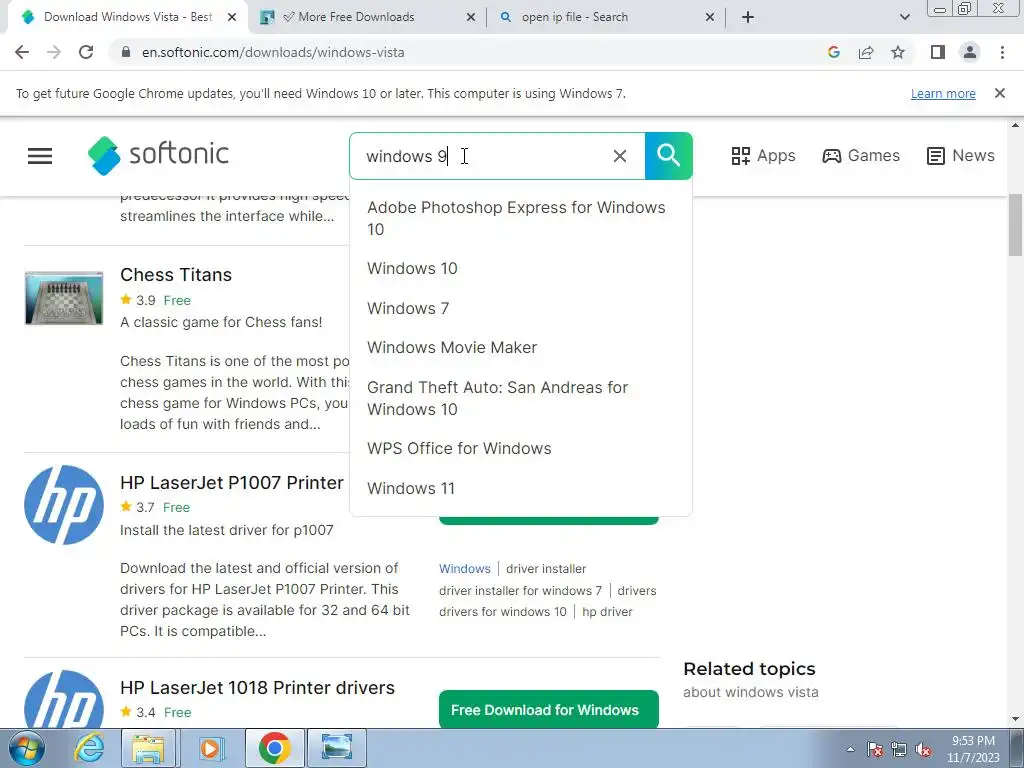Open the Softonic hamburger menu
The width and height of the screenshot is (1024, 768).
coord(40,156)
